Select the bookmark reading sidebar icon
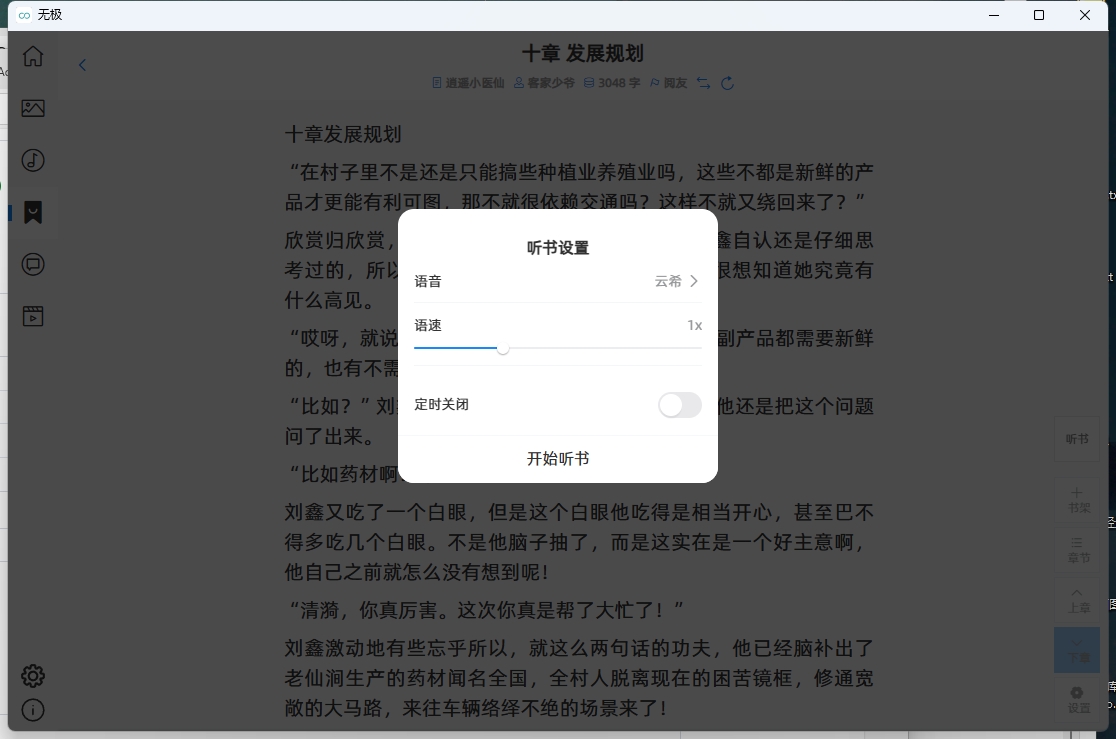The height and width of the screenshot is (739, 1116). point(33,212)
